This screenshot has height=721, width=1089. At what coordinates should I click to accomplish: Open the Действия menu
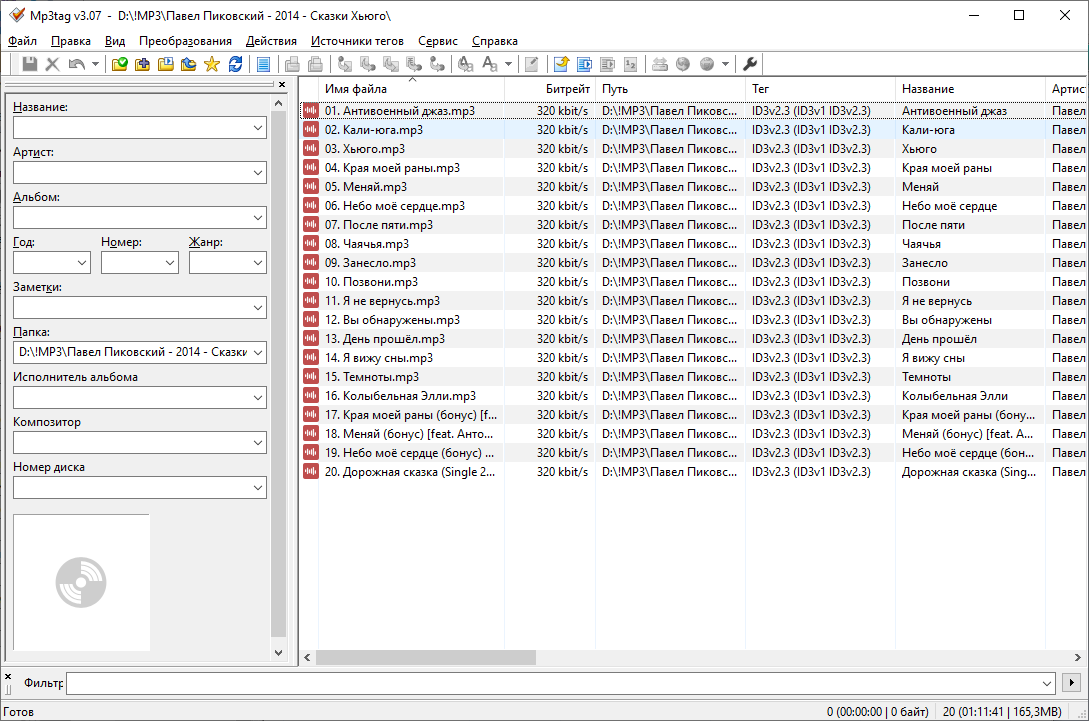(x=272, y=41)
